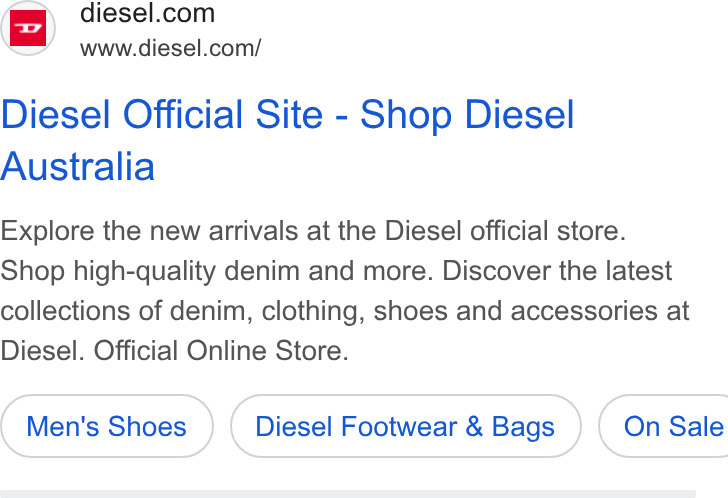This screenshot has width=728, height=498.
Task: Click the word "Shoes" on the men's chip
Action: [x=147, y=426]
